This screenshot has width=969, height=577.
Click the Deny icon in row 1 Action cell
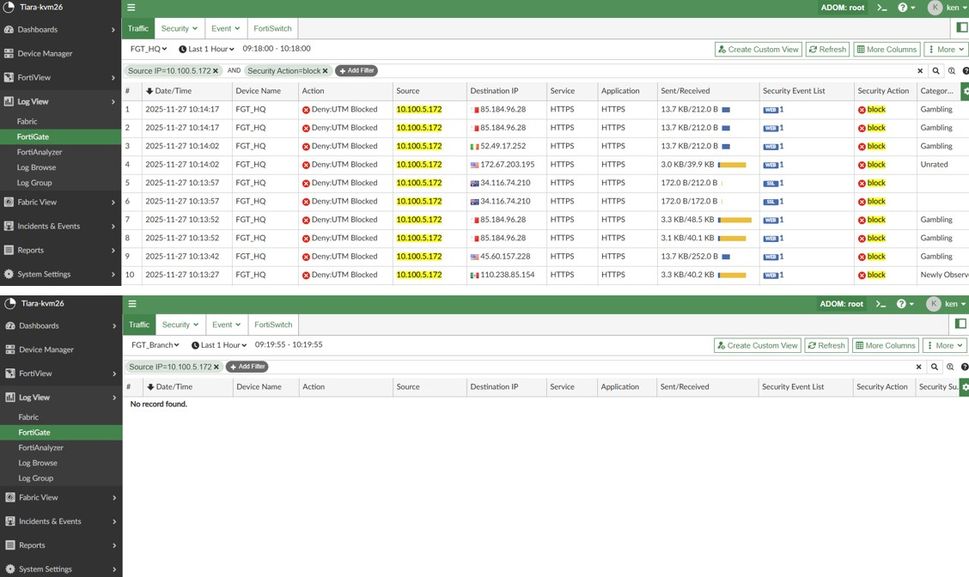(x=306, y=109)
